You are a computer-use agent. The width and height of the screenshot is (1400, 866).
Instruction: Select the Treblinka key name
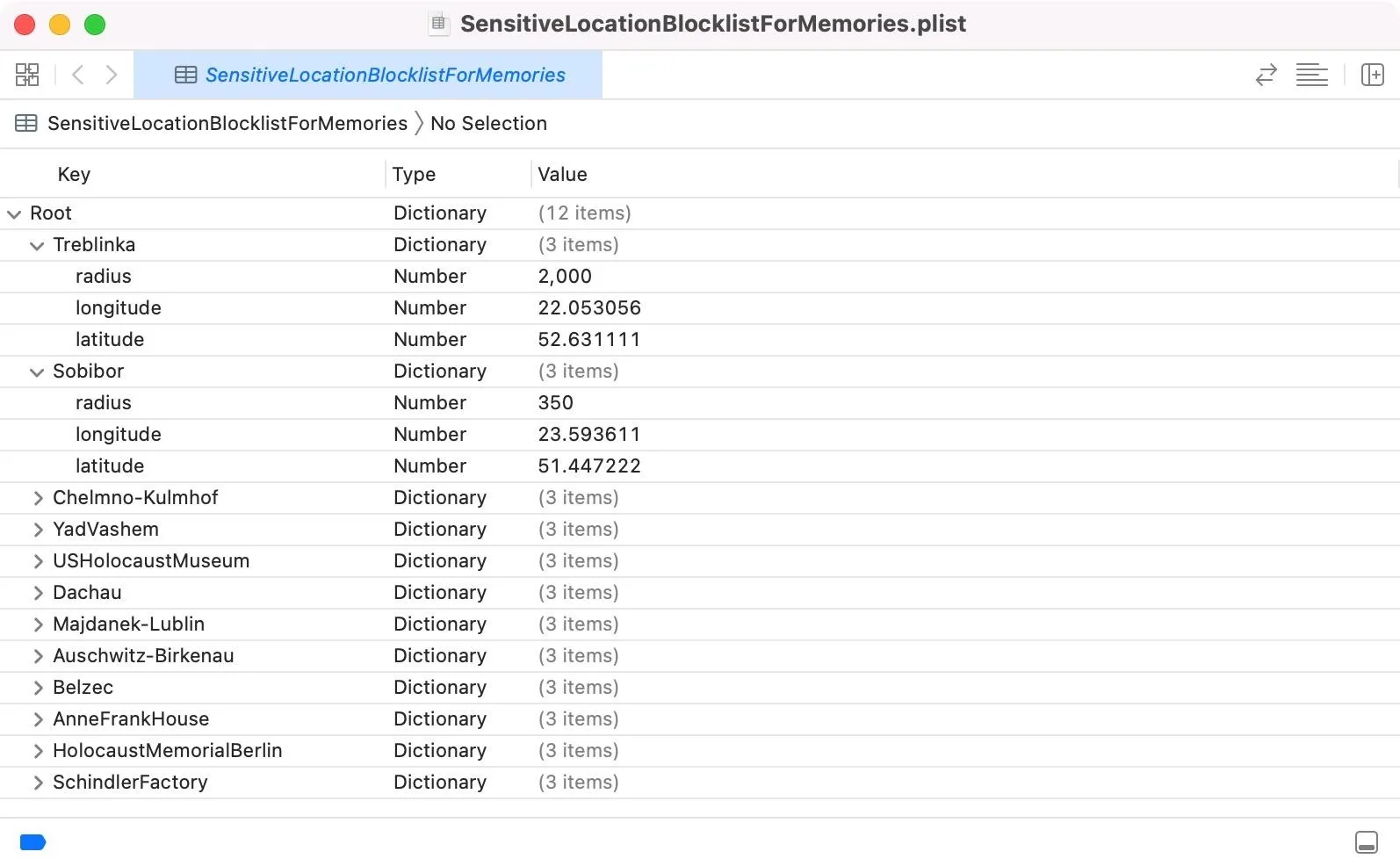pyautogui.click(x=94, y=244)
